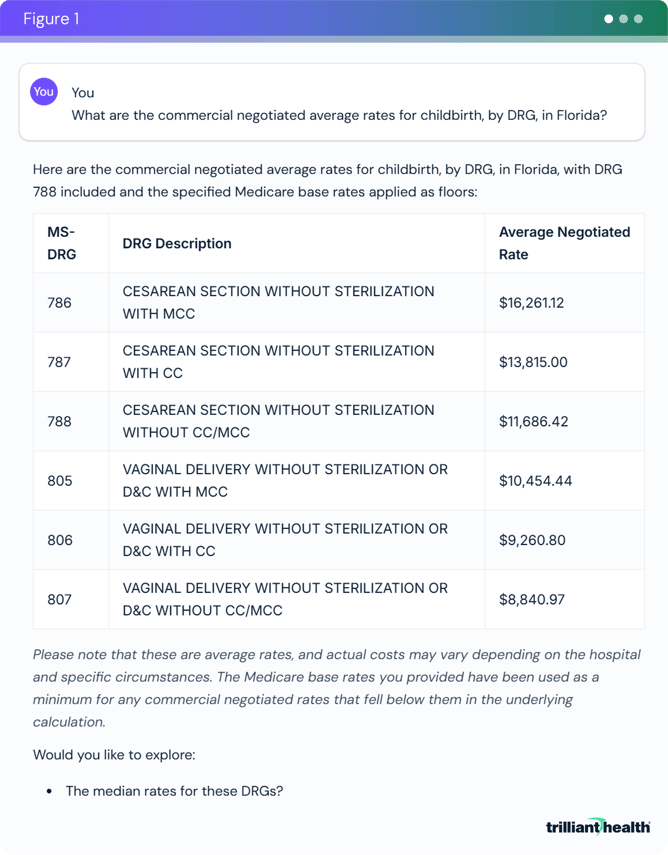Screen dimensions: 668x855
Task: Select the DRG 807 row code
Action: point(60,599)
